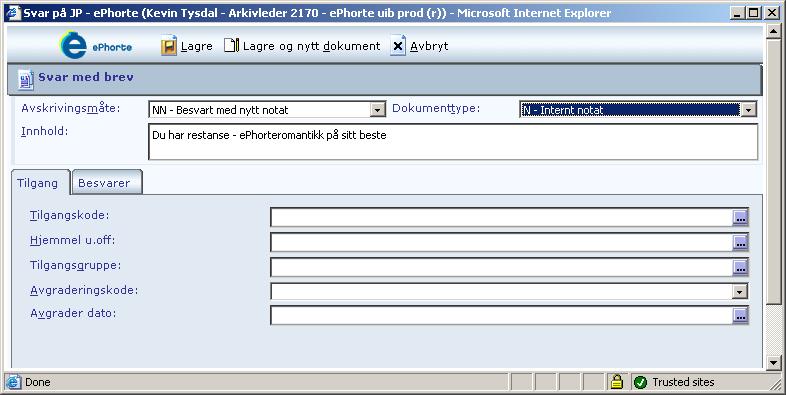This screenshot has width=786, height=395.
Task: Click the vertical scrollbar down arrow
Action: coord(773,362)
